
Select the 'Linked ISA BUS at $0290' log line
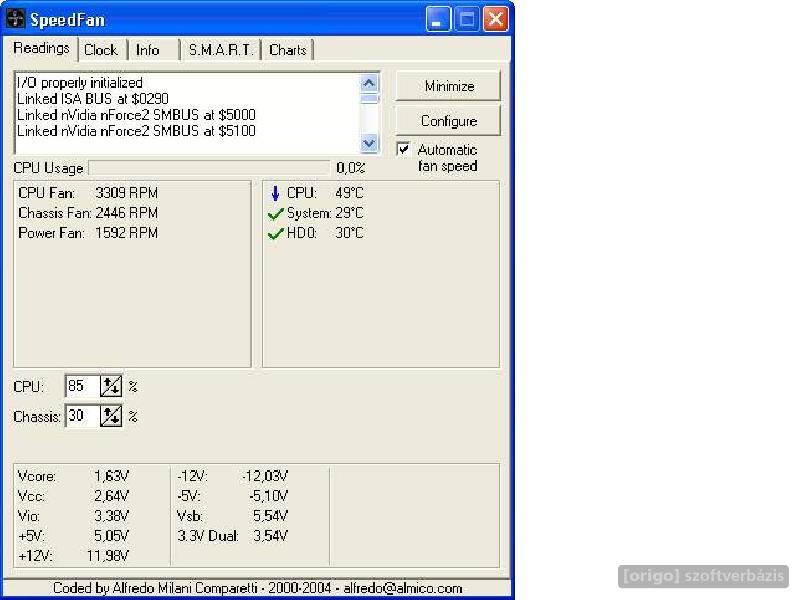(x=92, y=98)
